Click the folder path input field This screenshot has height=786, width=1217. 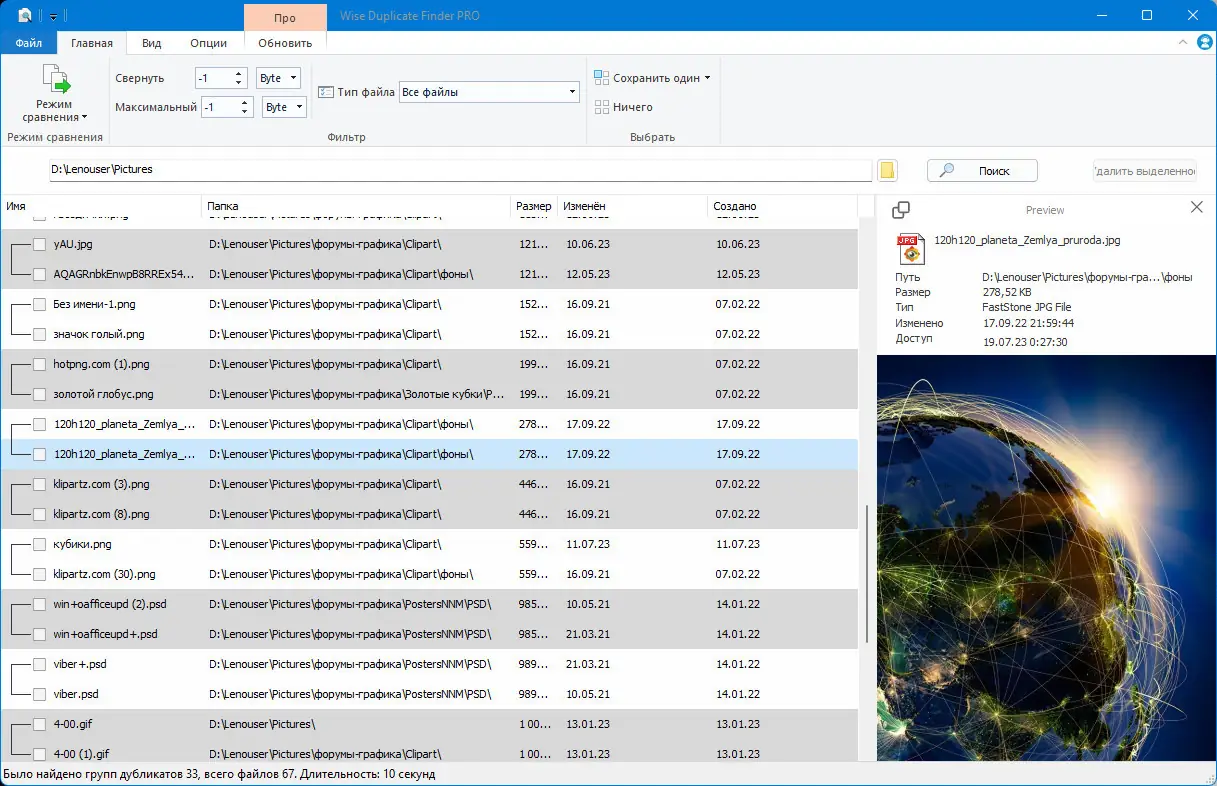(x=460, y=170)
